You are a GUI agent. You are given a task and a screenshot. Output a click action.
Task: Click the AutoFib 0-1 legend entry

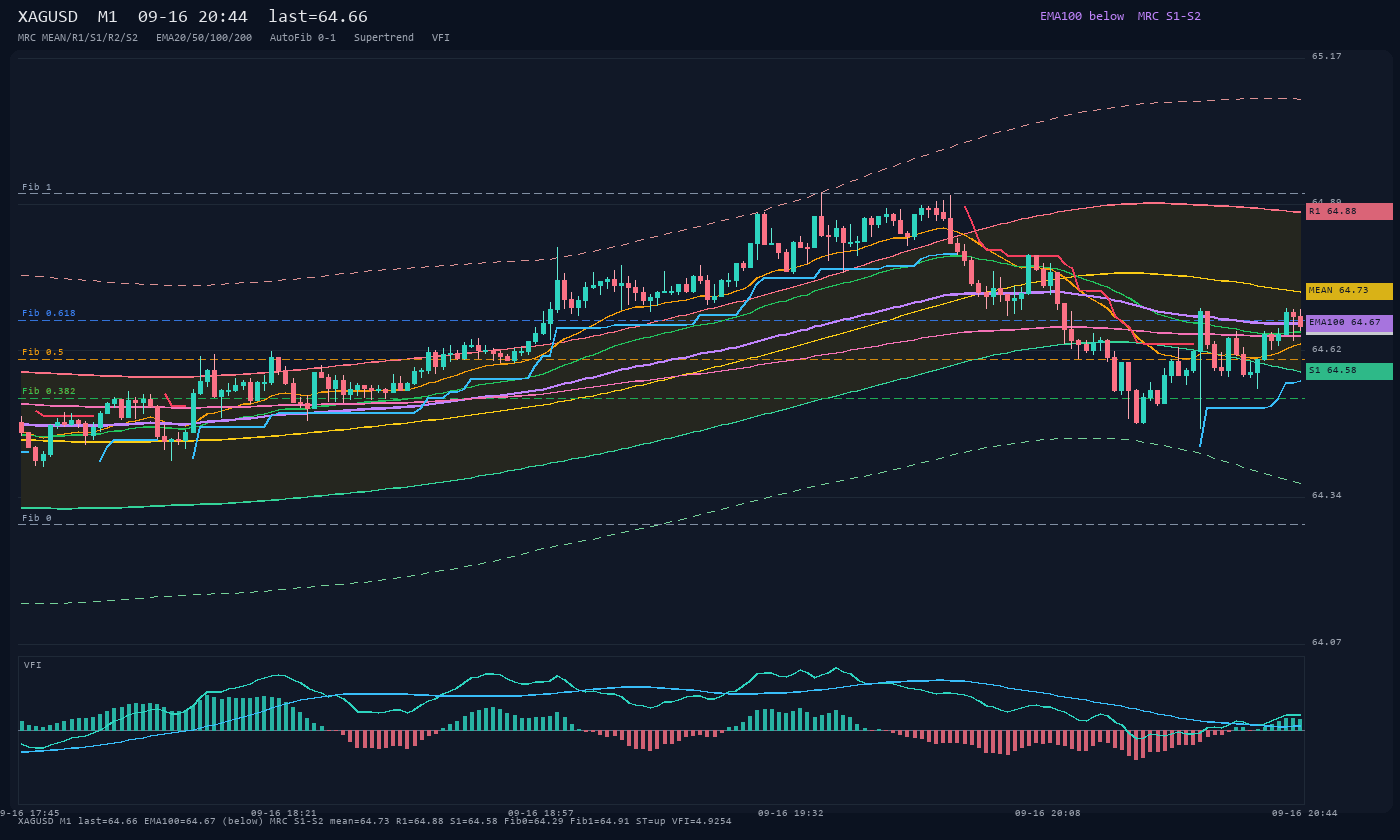(x=303, y=38)
